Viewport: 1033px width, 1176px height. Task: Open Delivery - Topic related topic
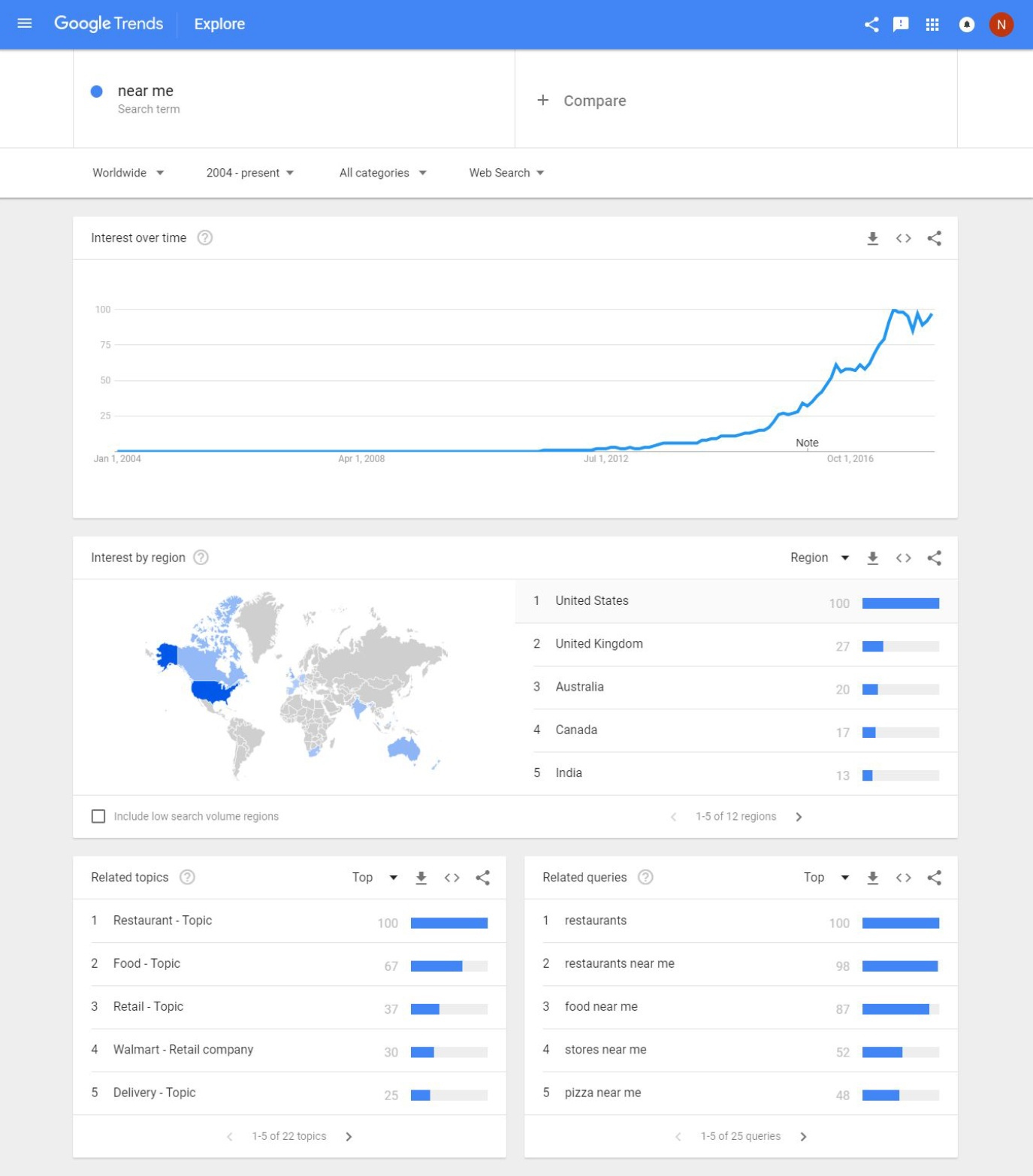[289, 1093]
